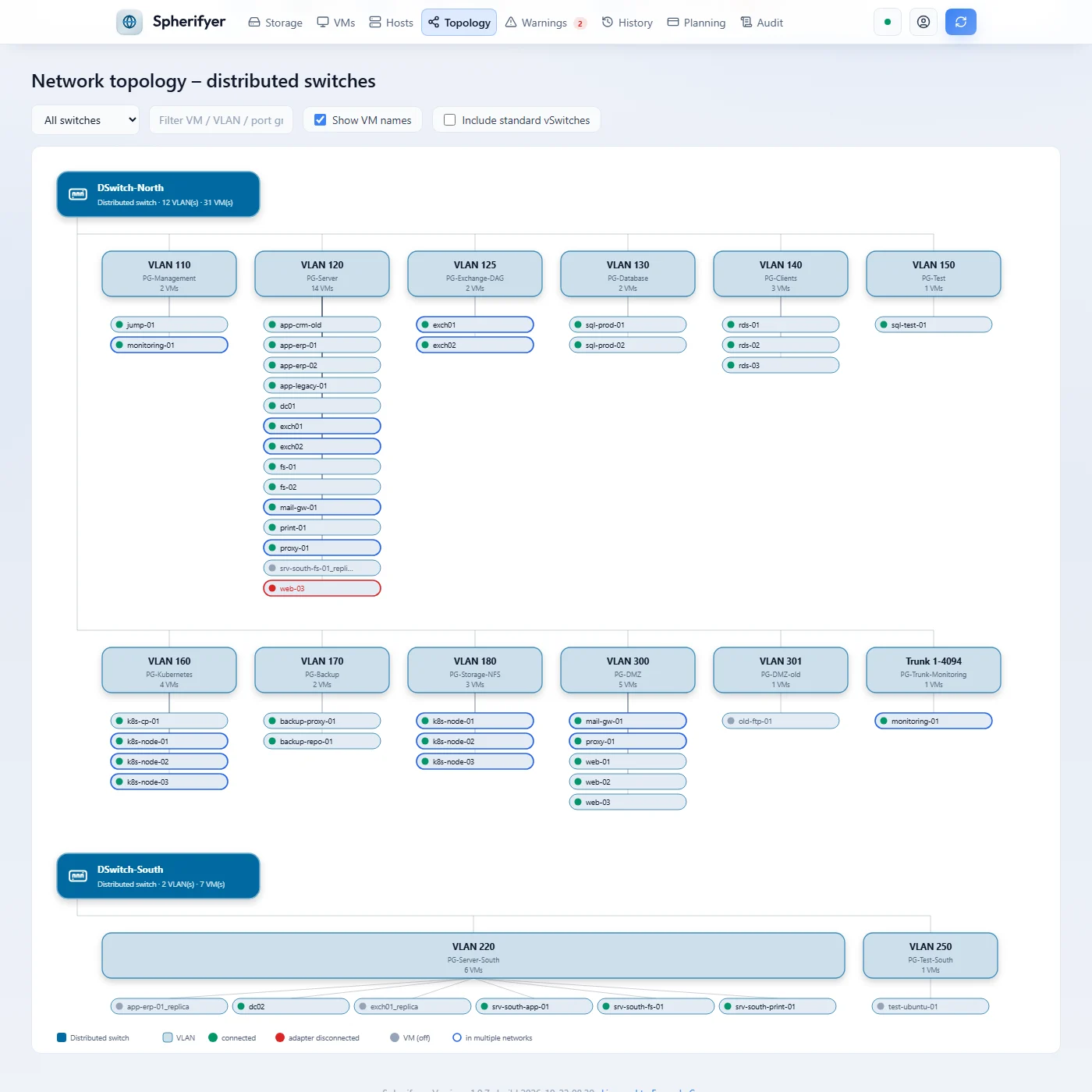Open the All switches dropdown
Viewport: 1092px width, 1092px height.
click(86, 120)
